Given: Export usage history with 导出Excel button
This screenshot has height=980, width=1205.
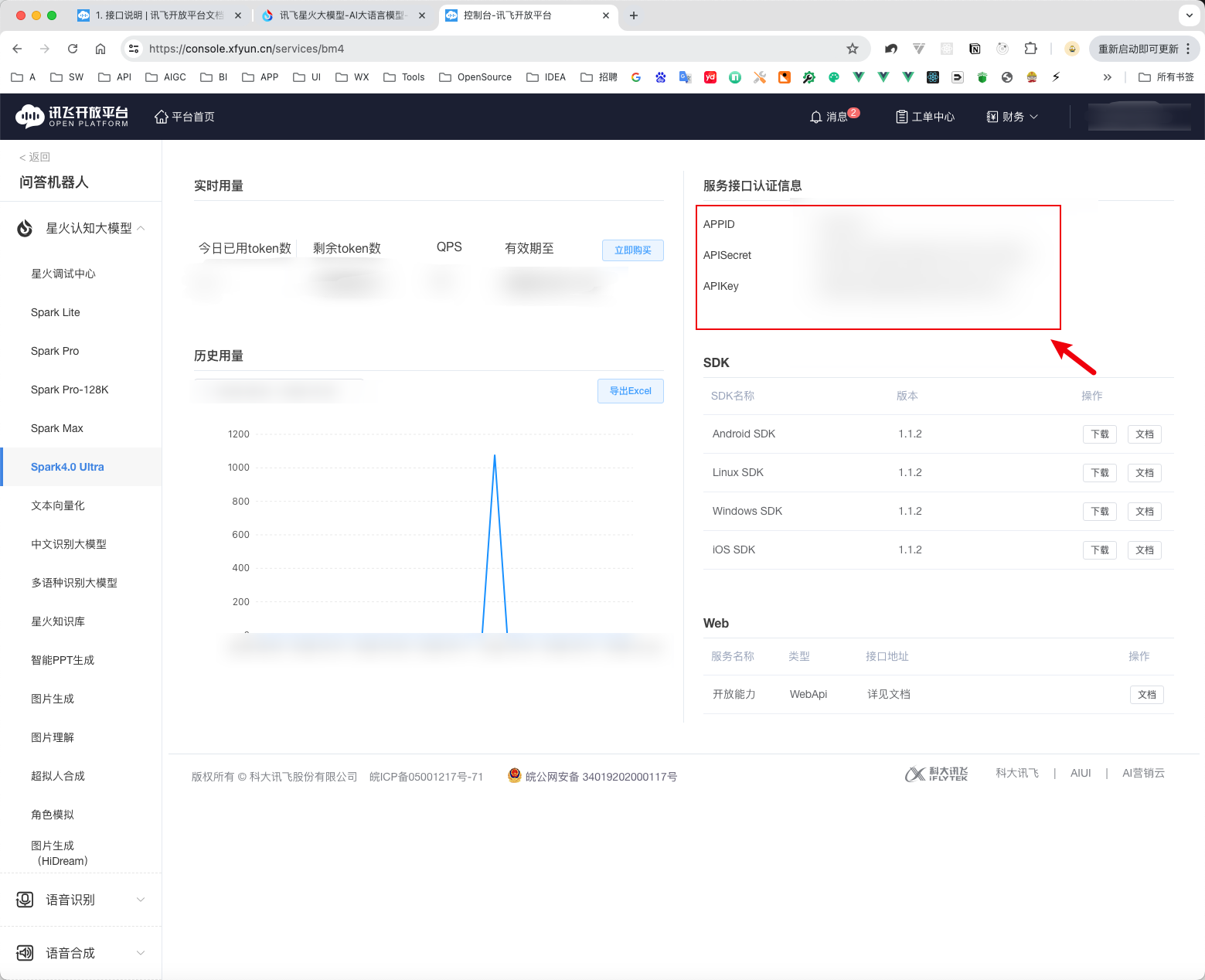Looking at the screenshot, I should point(630,391).
